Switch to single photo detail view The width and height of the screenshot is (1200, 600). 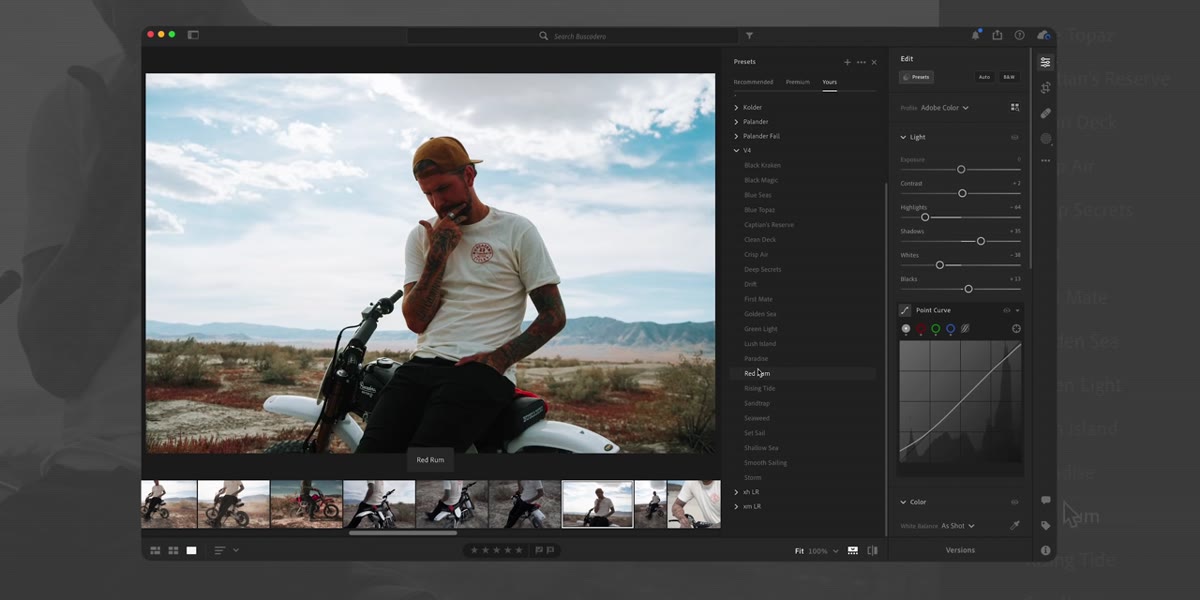[x=191, y=550]
